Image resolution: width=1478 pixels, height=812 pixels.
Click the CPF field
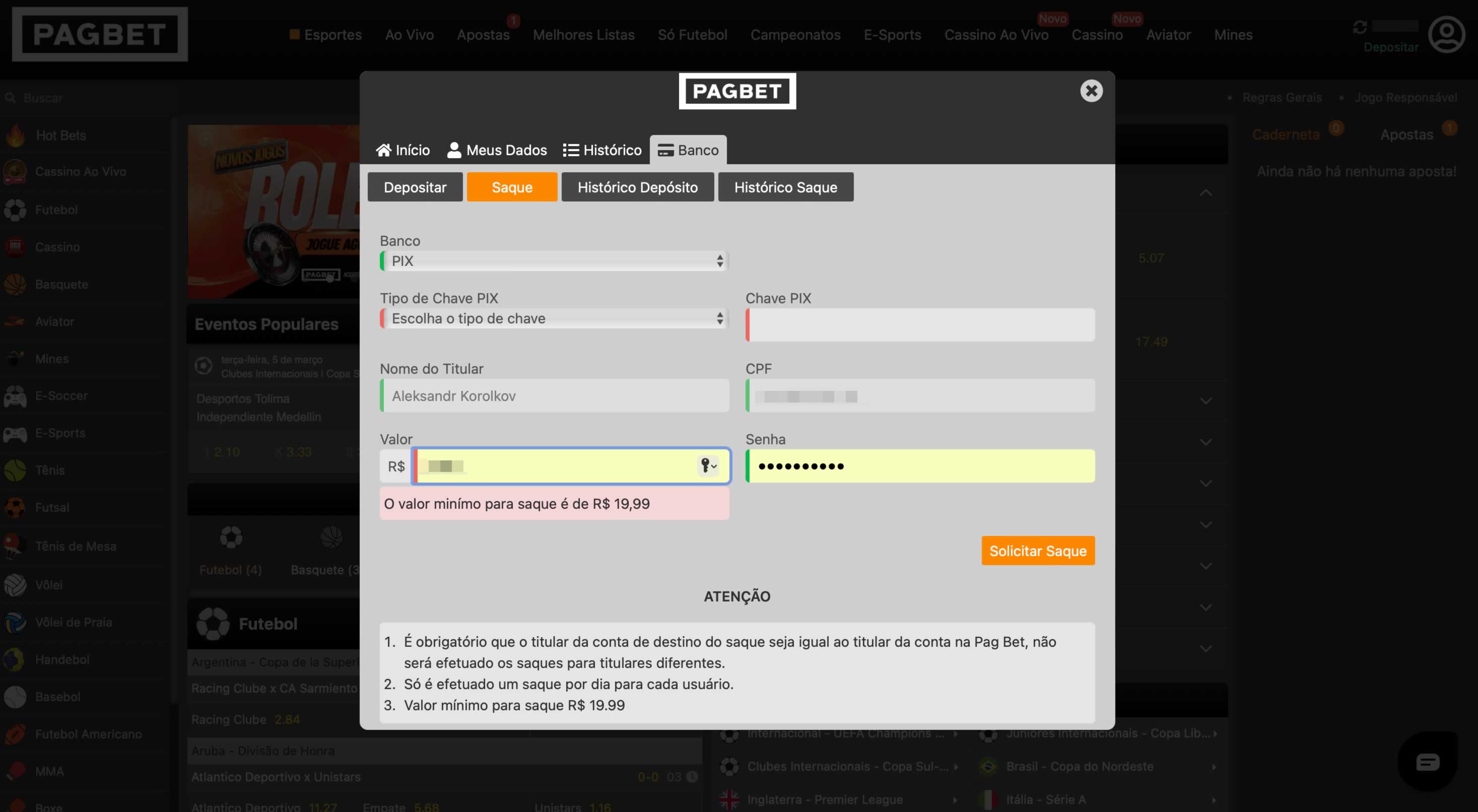tap(920, 395)
